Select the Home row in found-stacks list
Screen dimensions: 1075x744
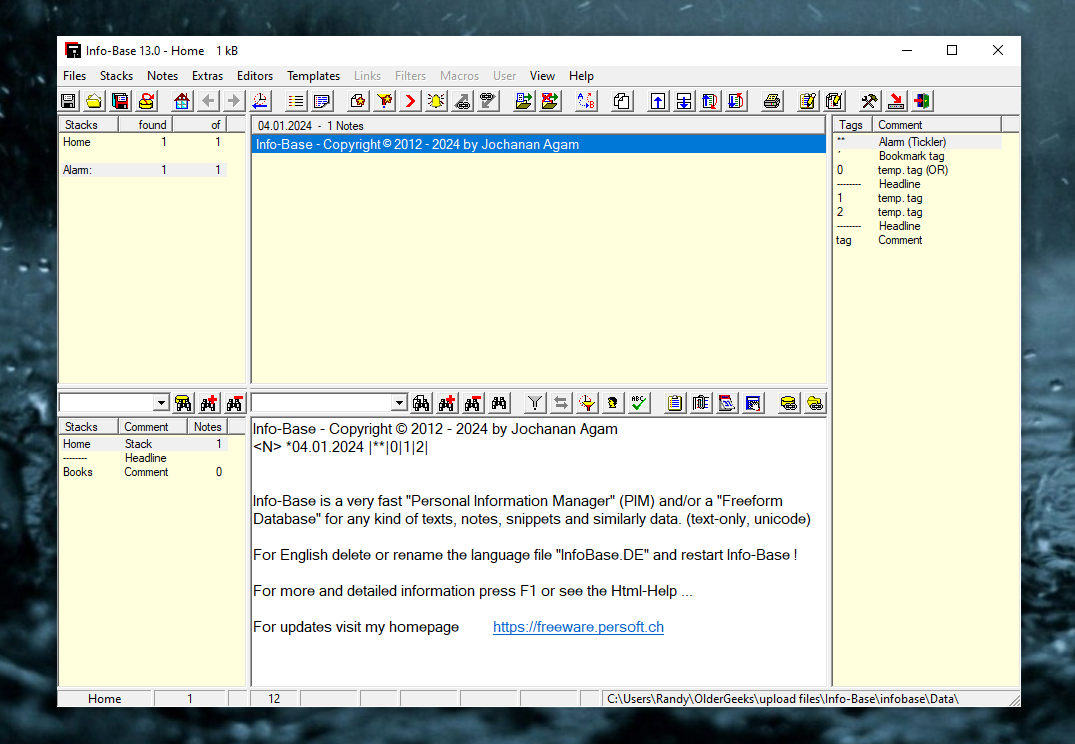[143, 142]
